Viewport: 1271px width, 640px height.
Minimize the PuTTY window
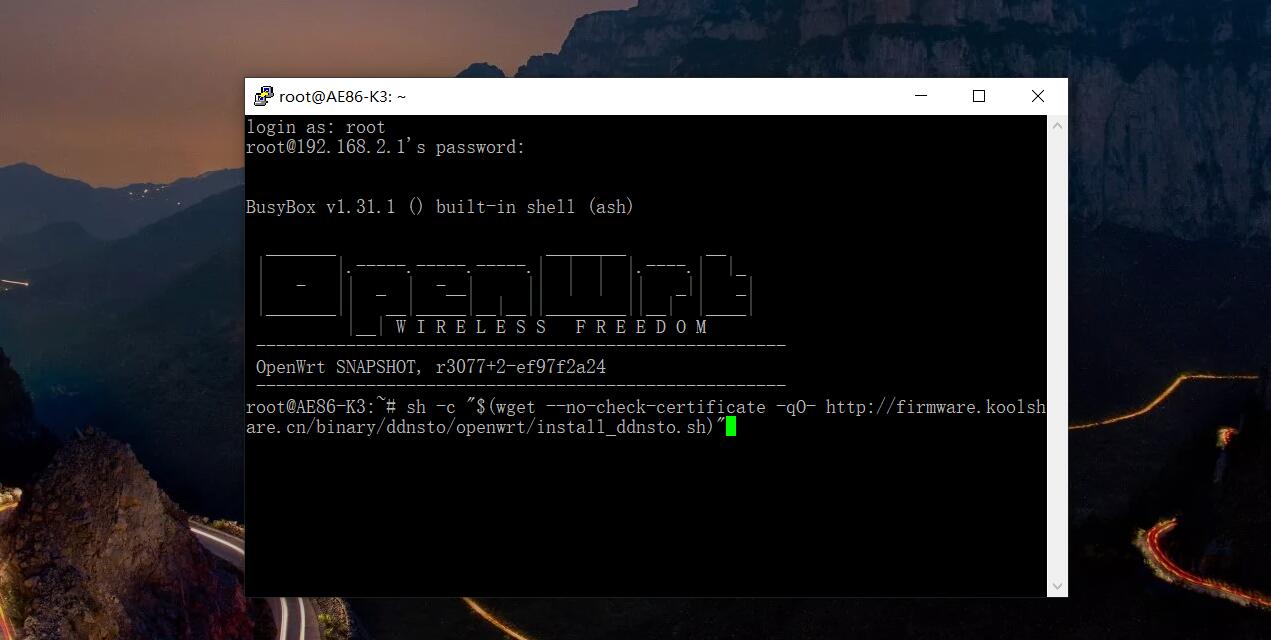(x=920, y=96)
